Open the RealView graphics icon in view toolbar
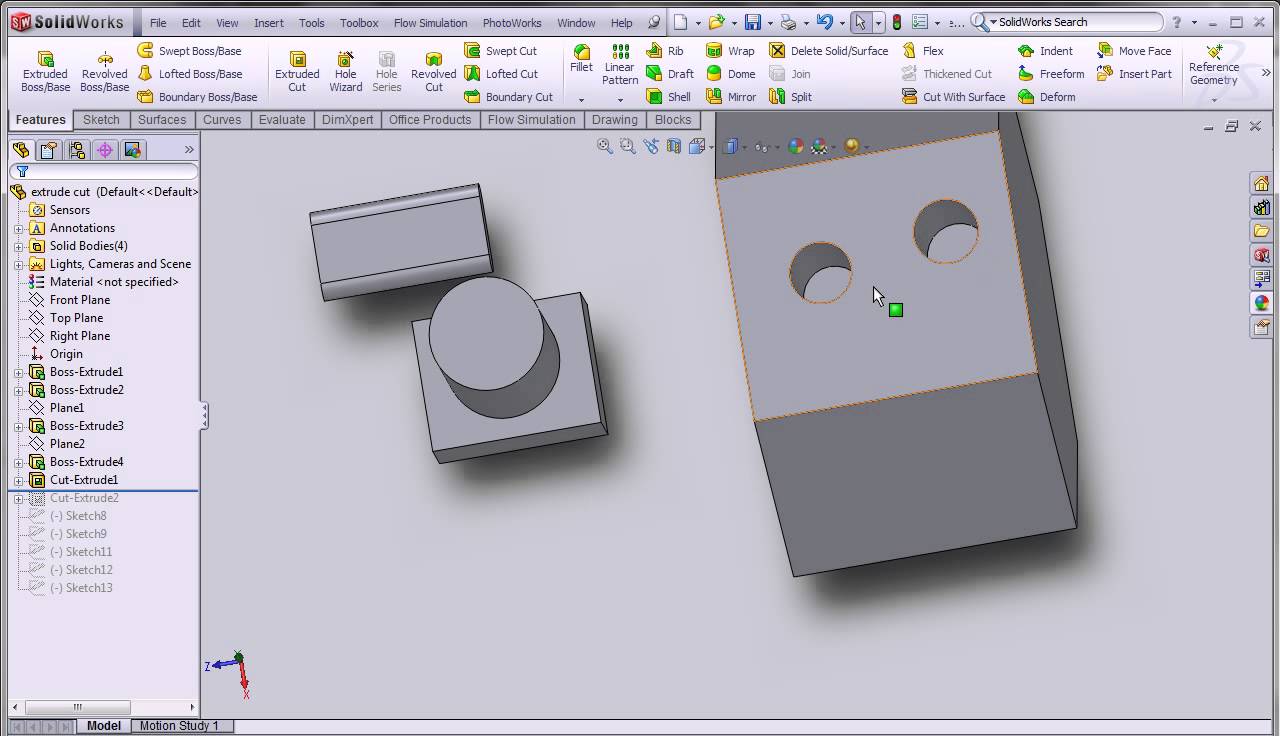1280x736 pixels. click(x=849, y=146)
